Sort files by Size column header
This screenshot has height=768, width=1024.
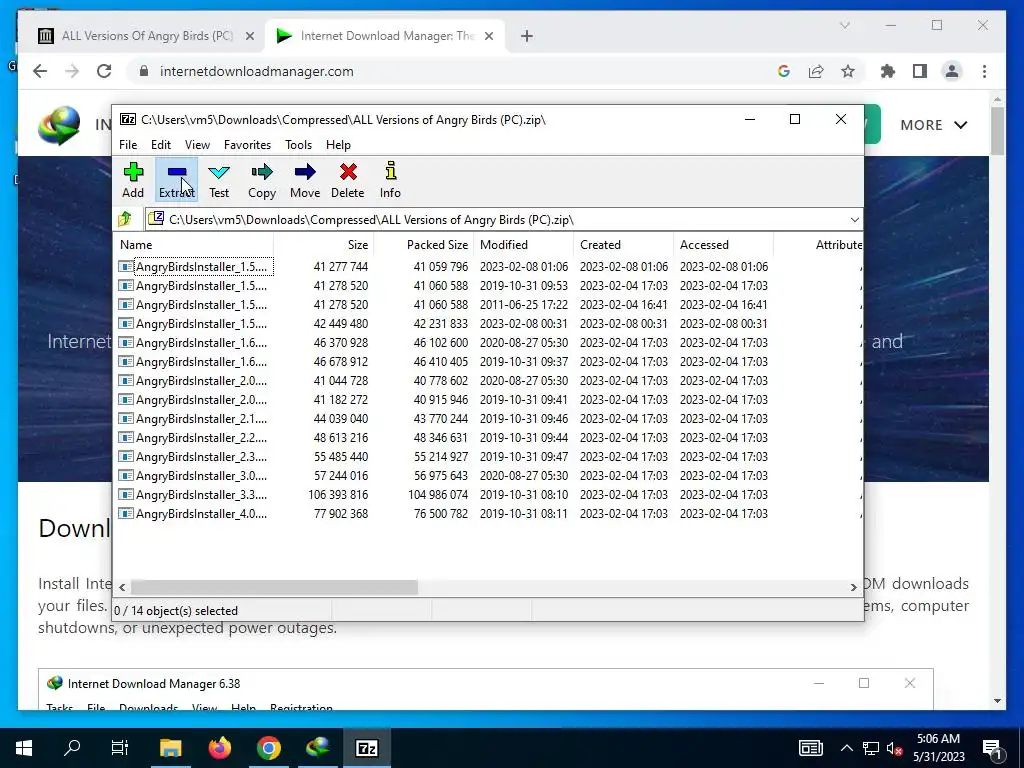click(x=324, y=245)
